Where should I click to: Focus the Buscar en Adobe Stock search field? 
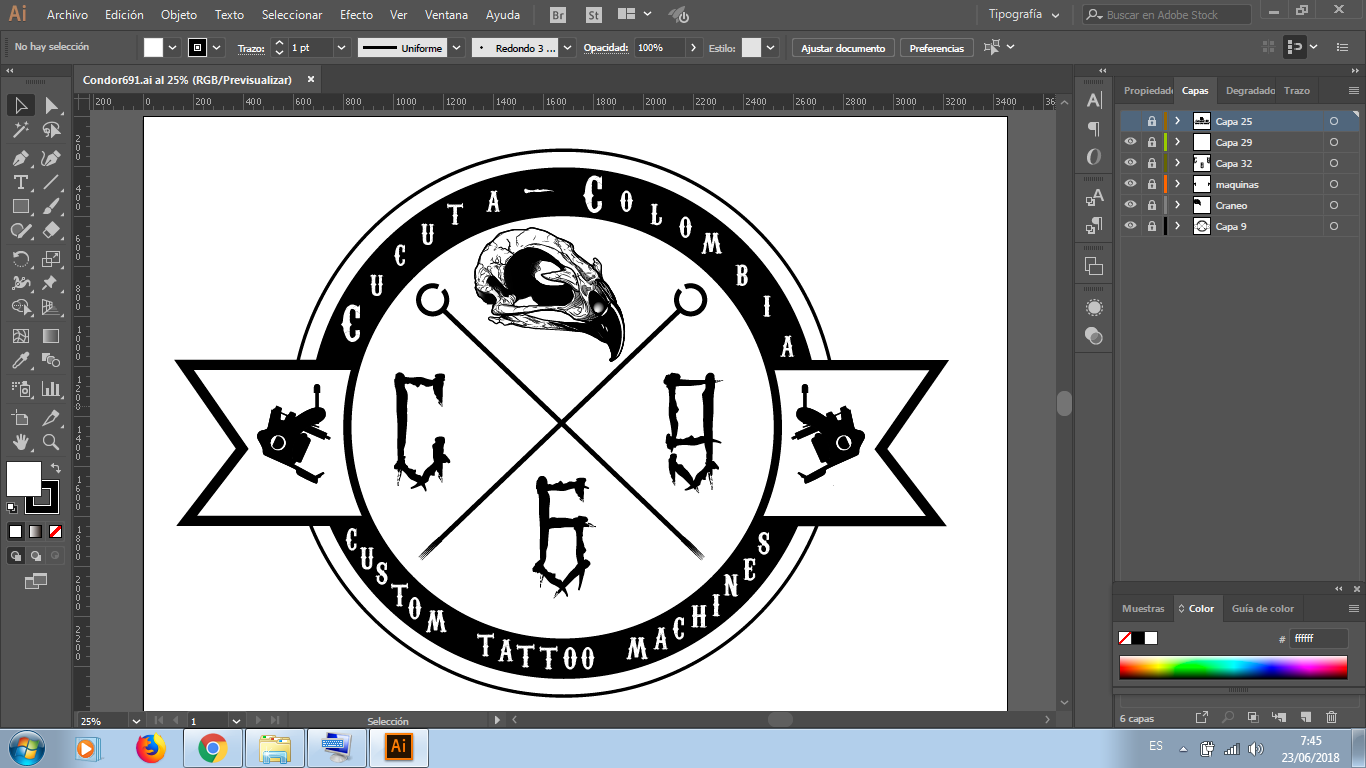[x=1166, y=15]
